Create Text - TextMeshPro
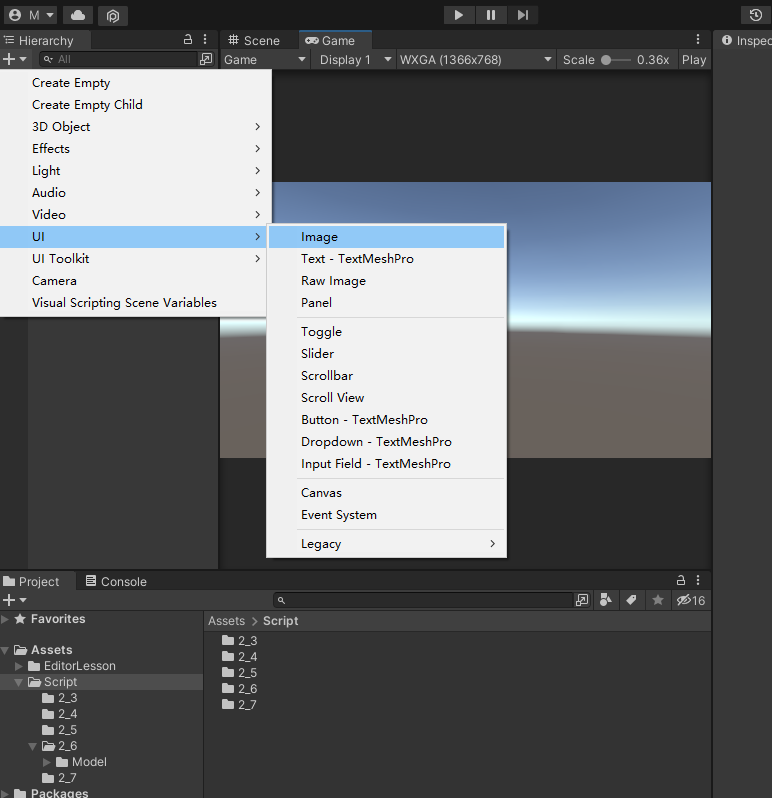 pyautogui.click(x=386, y=259)
